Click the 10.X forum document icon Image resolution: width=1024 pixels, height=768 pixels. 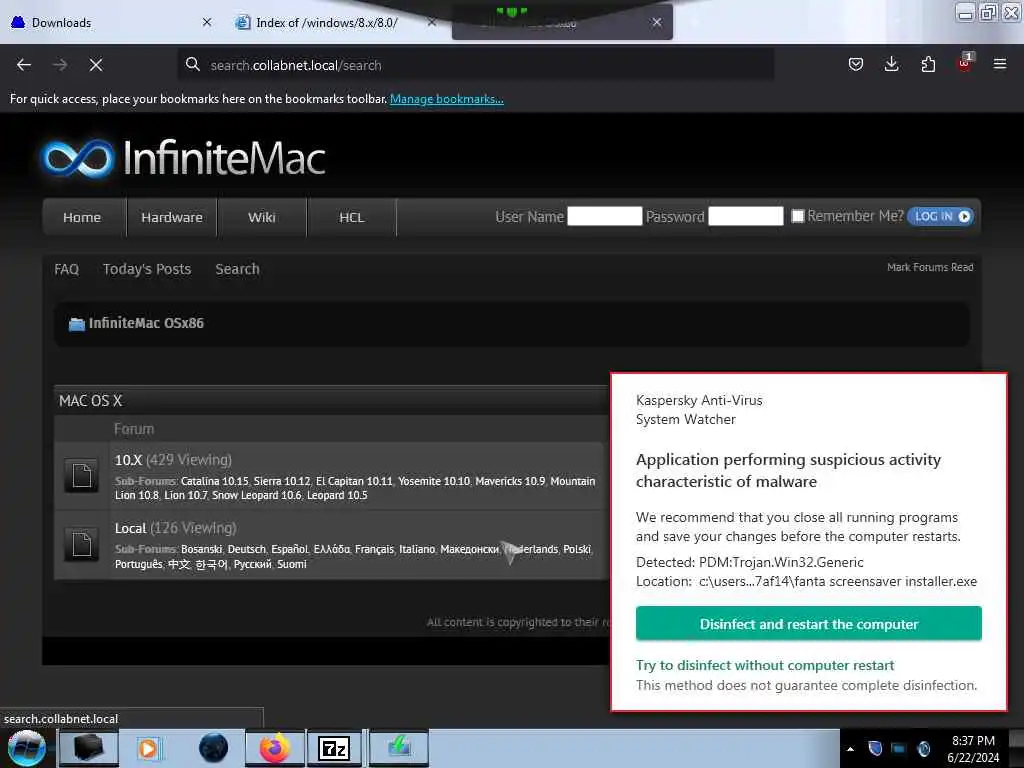tap(82, 475)
